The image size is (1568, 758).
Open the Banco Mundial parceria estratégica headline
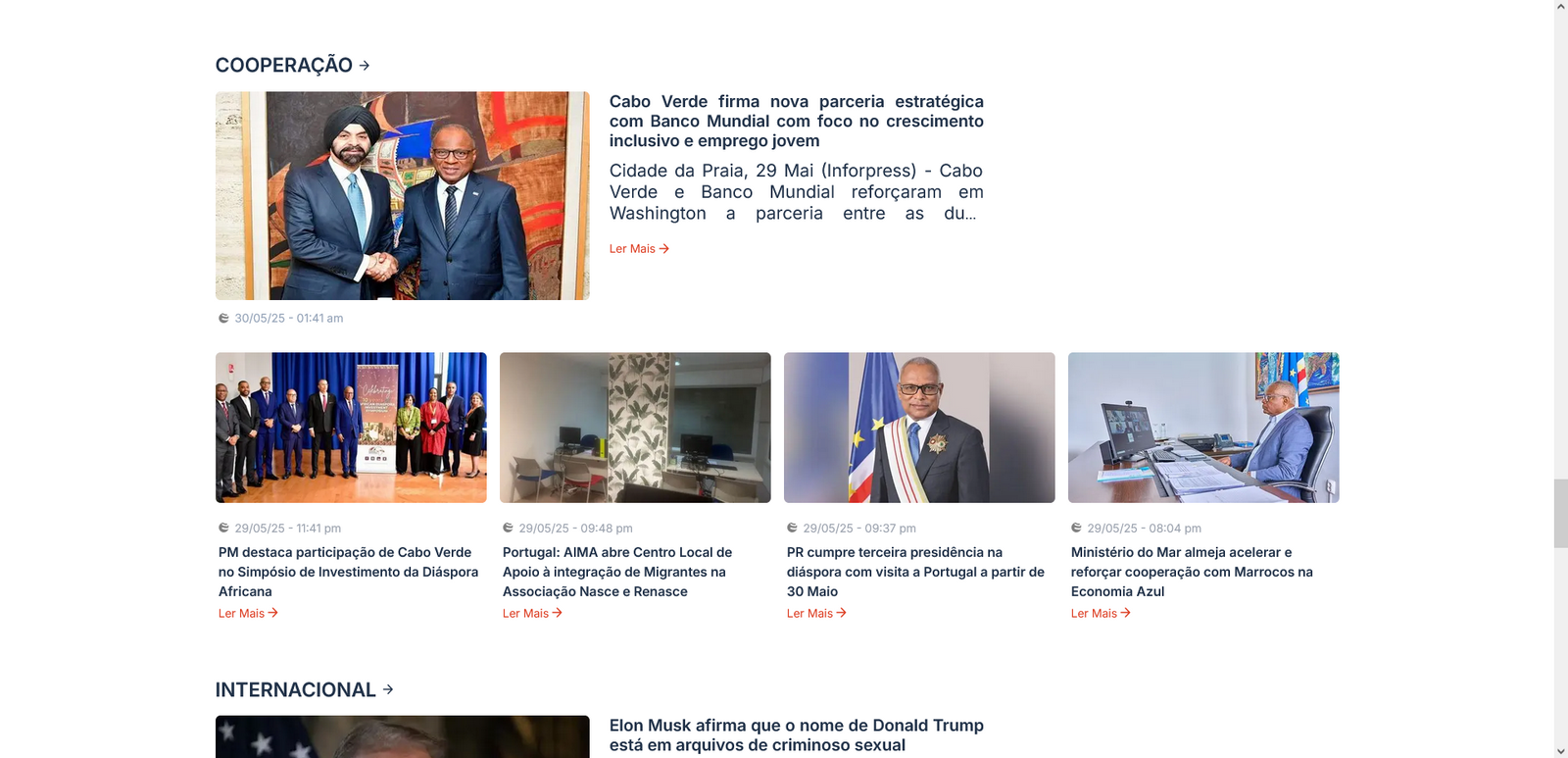(797, 122)
